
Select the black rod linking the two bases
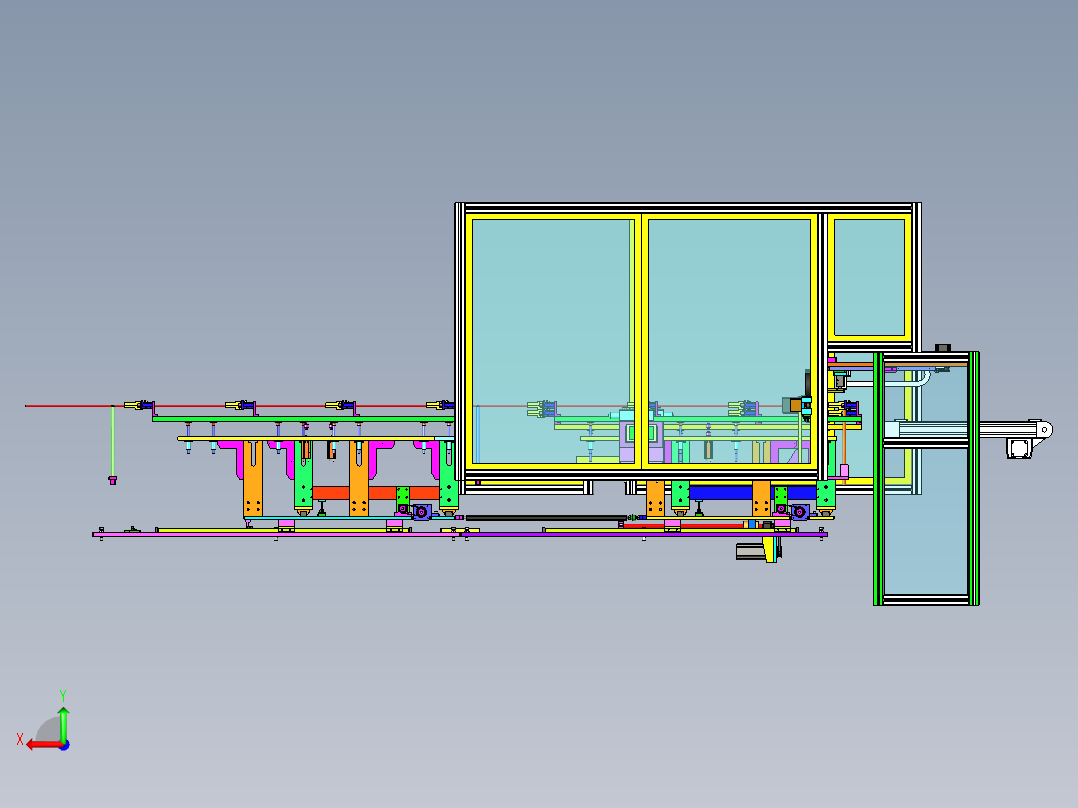pyautogui.click(x=547, y=518)
